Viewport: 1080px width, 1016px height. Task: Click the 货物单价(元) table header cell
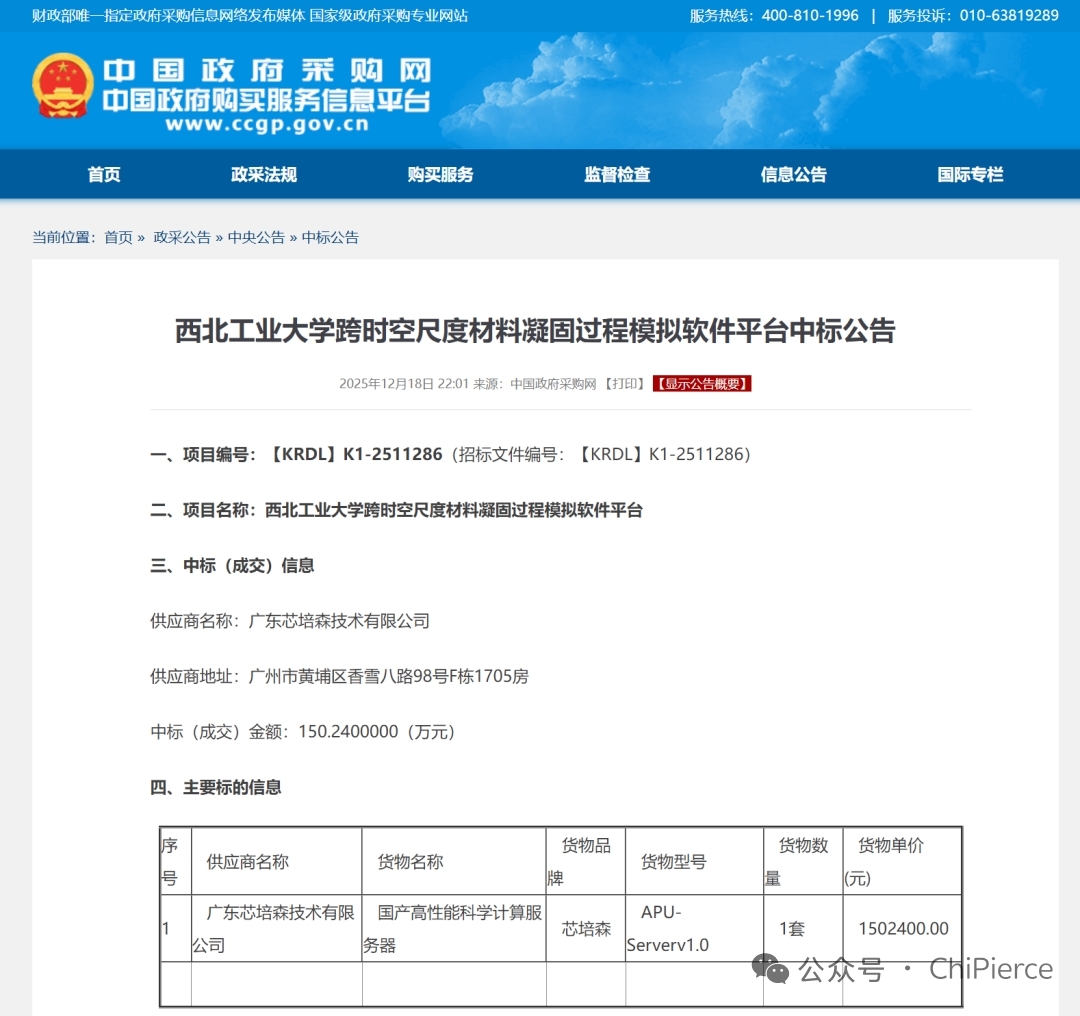coord(902,862)
